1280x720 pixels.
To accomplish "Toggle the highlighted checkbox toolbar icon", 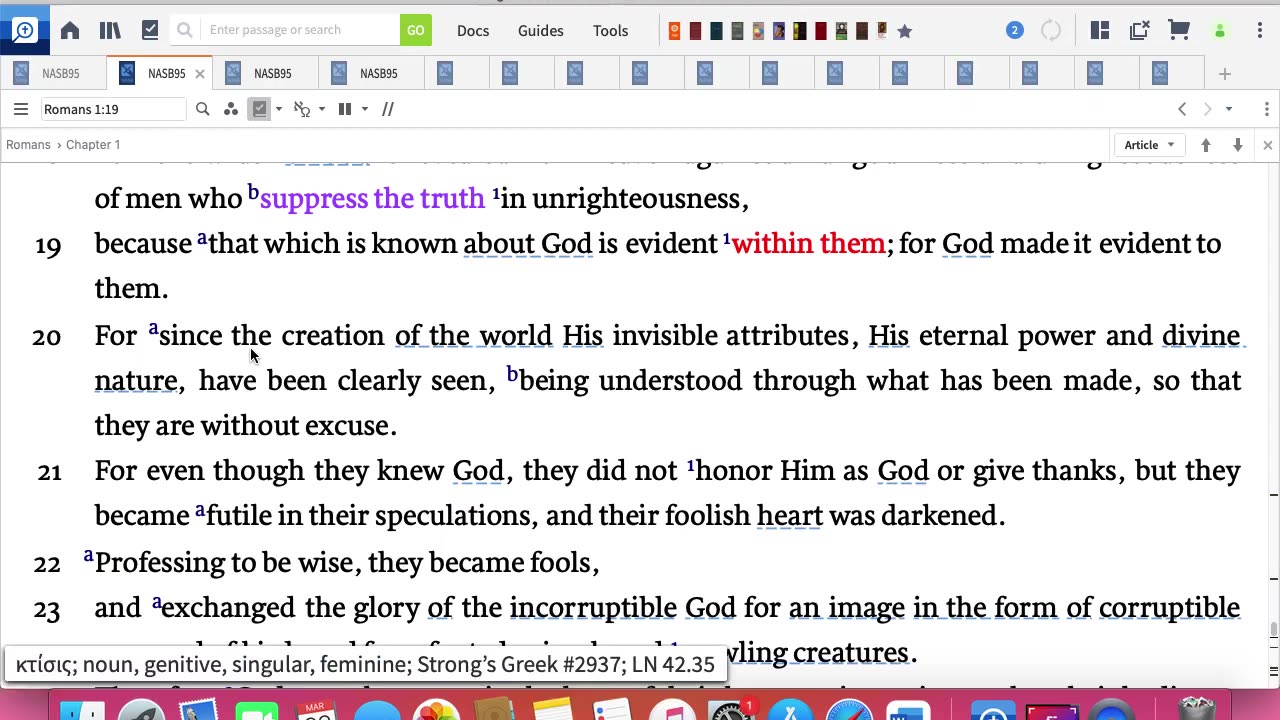I will 260,109.
